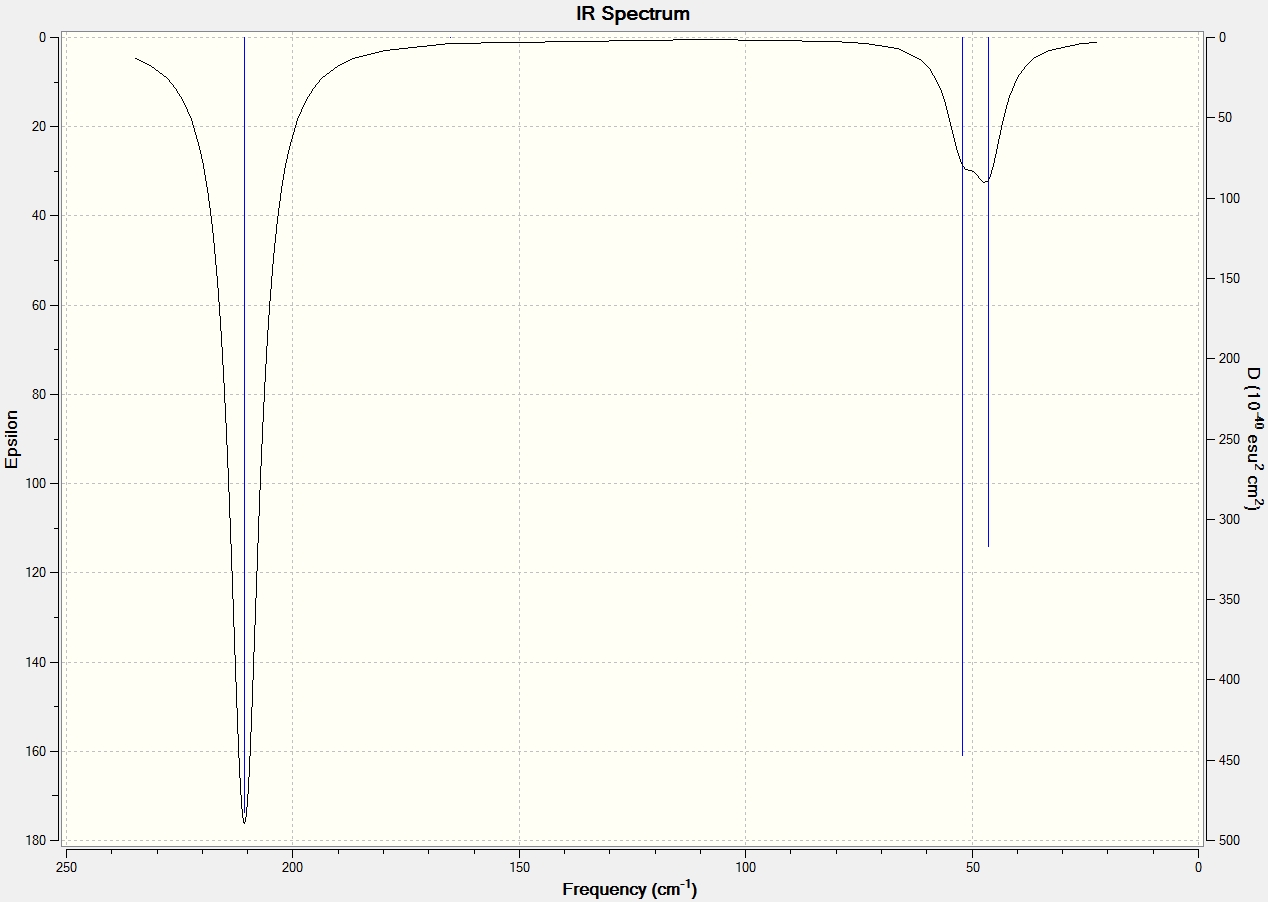Click the "Epsilon" left axis label
This screenshot has height=902, width=1268.
[12, 439]
